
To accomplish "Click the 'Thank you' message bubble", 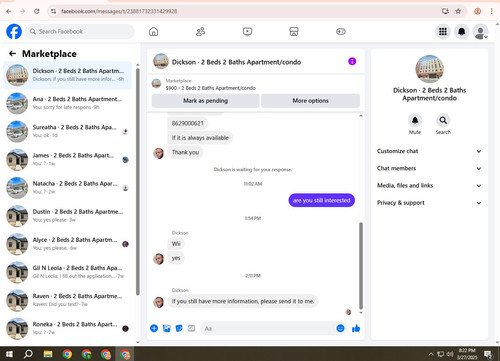I will tap(185, 152).
